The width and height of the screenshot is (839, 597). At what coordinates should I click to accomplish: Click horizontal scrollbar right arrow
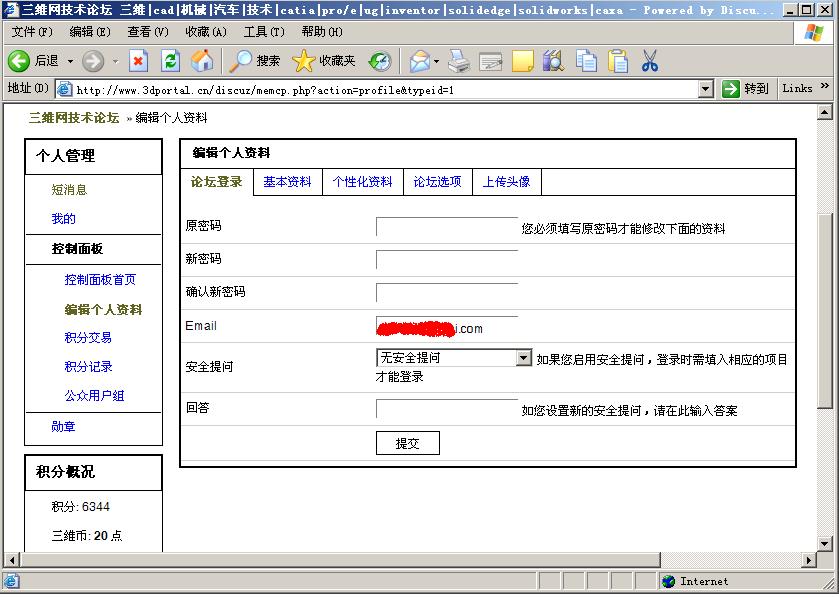pyautogui.click(x=809, y=560)
